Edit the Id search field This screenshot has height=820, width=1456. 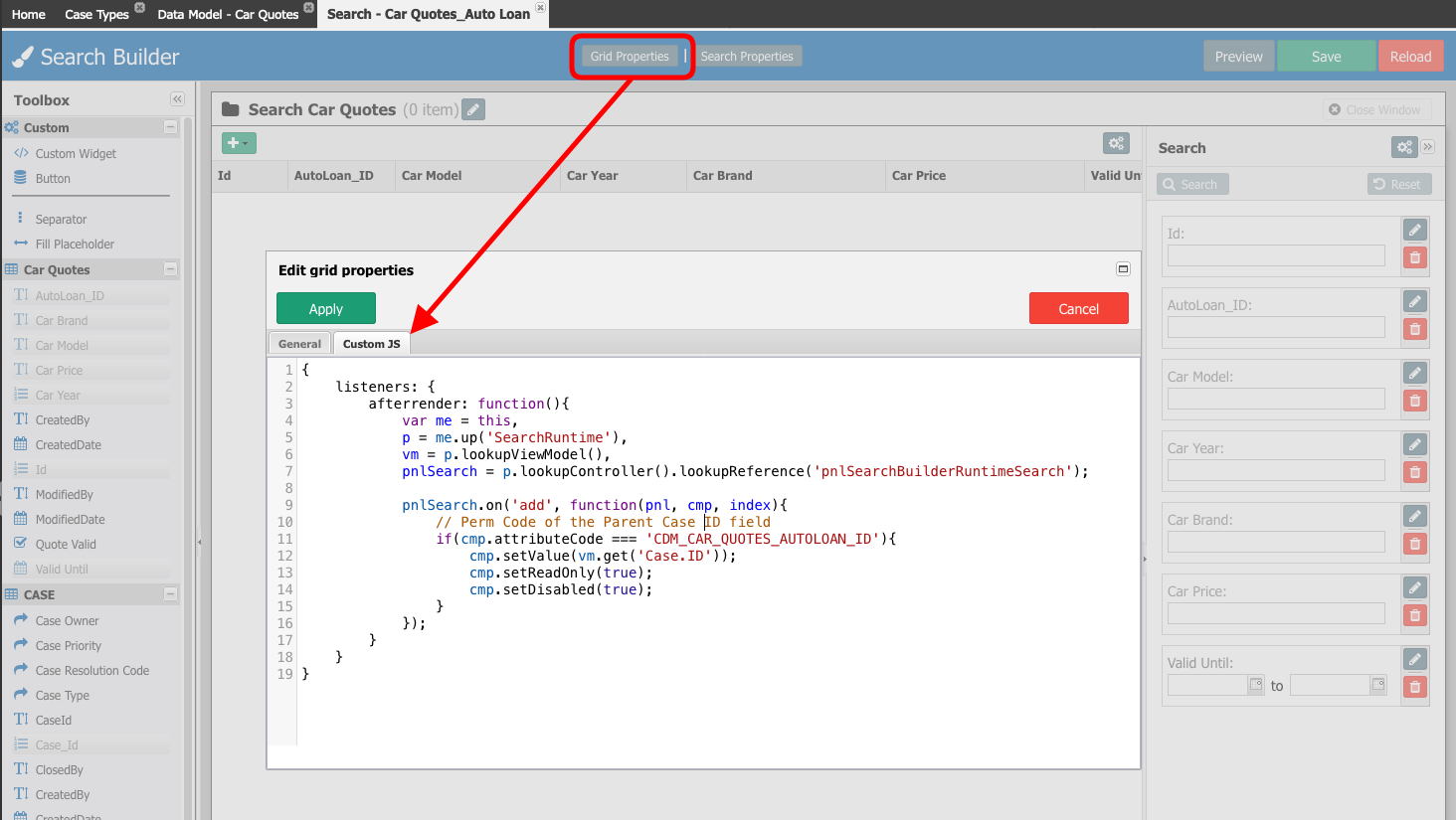click(1415, 230)
